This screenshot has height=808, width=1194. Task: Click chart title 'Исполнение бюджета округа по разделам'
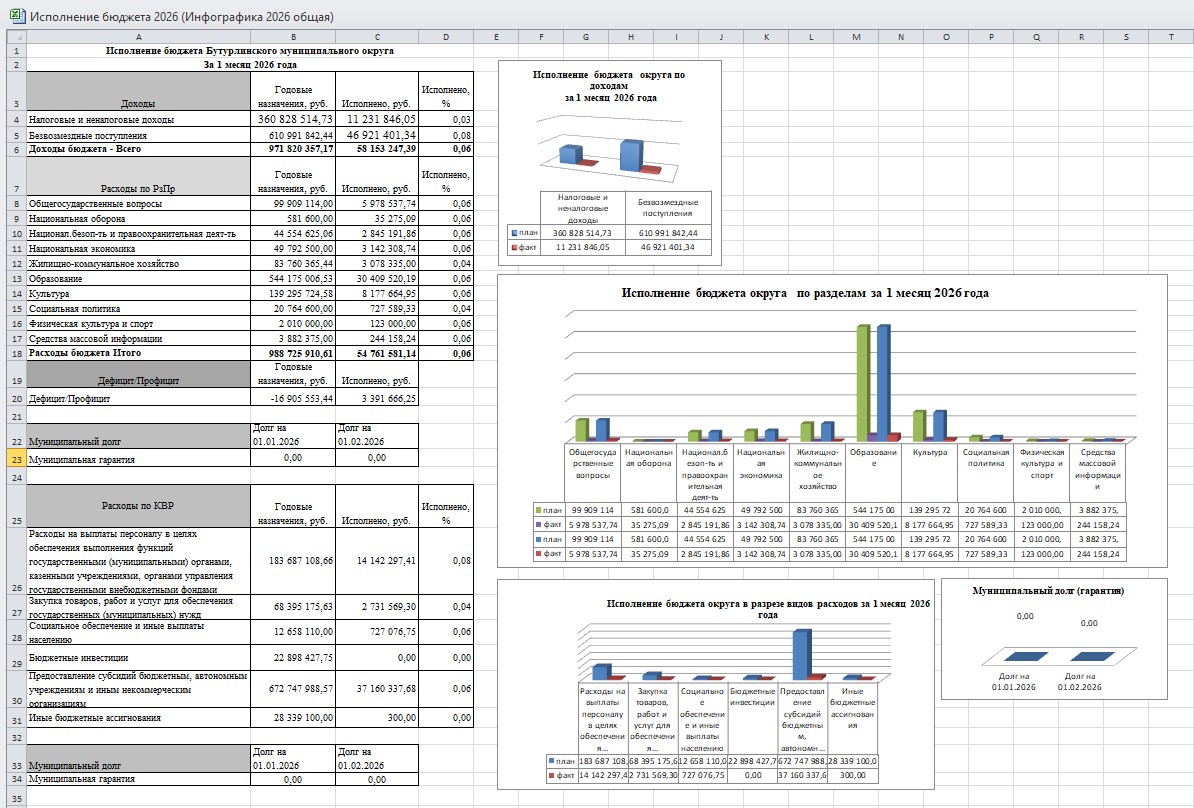(x=805, y=293)
